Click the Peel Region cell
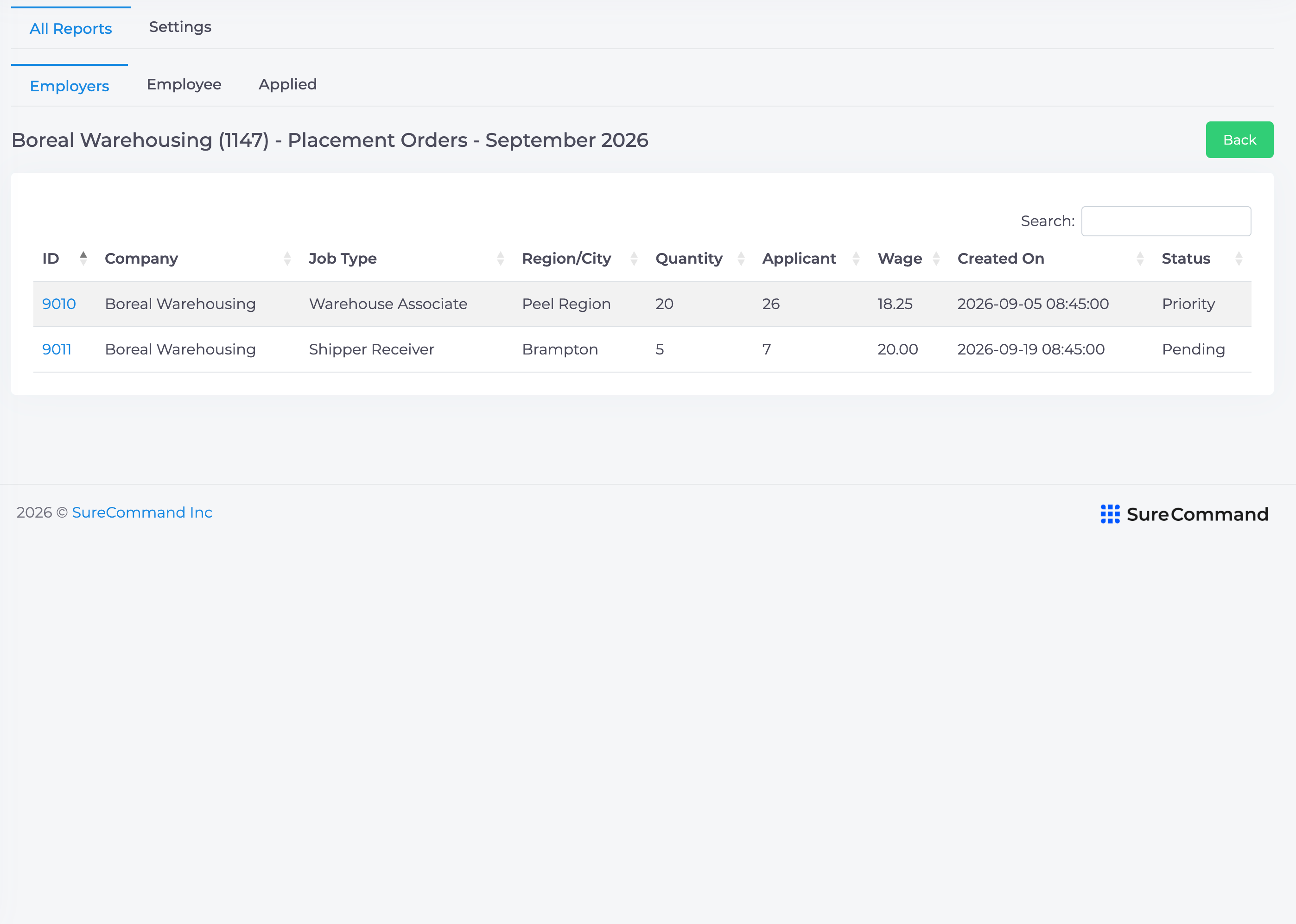1296x924 pixels. click(x=566, y=304)
